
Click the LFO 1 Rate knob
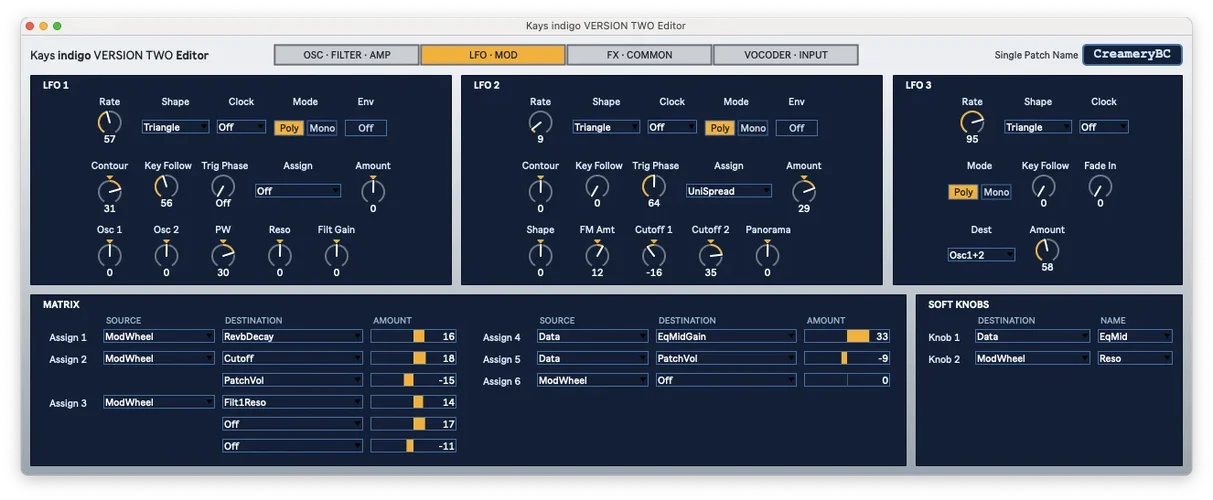109,122
